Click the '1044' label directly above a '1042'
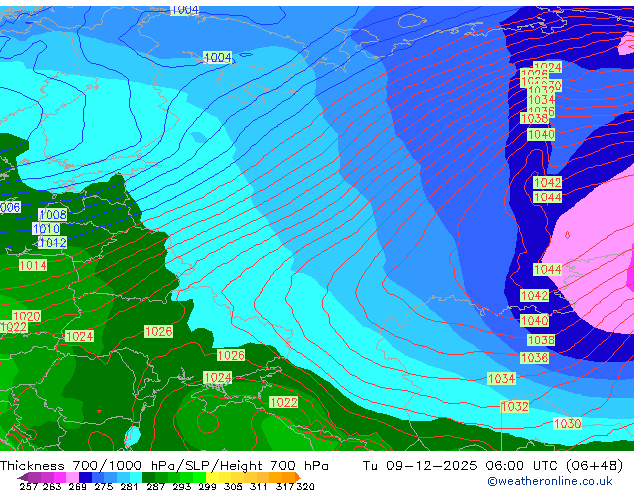634x490 pixels. [547, 269]
